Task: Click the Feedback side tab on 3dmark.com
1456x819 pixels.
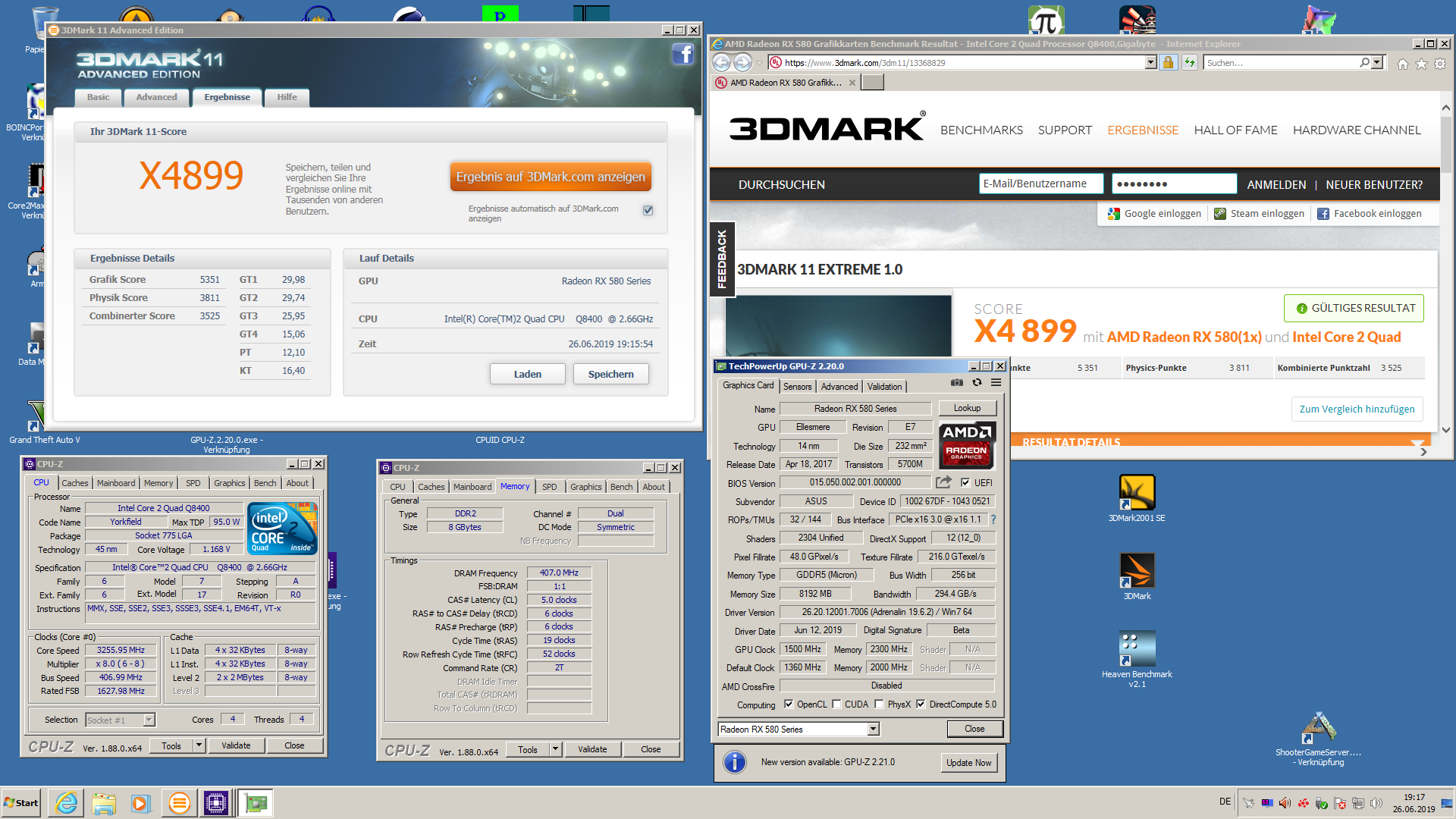Action: pos(721,259)
